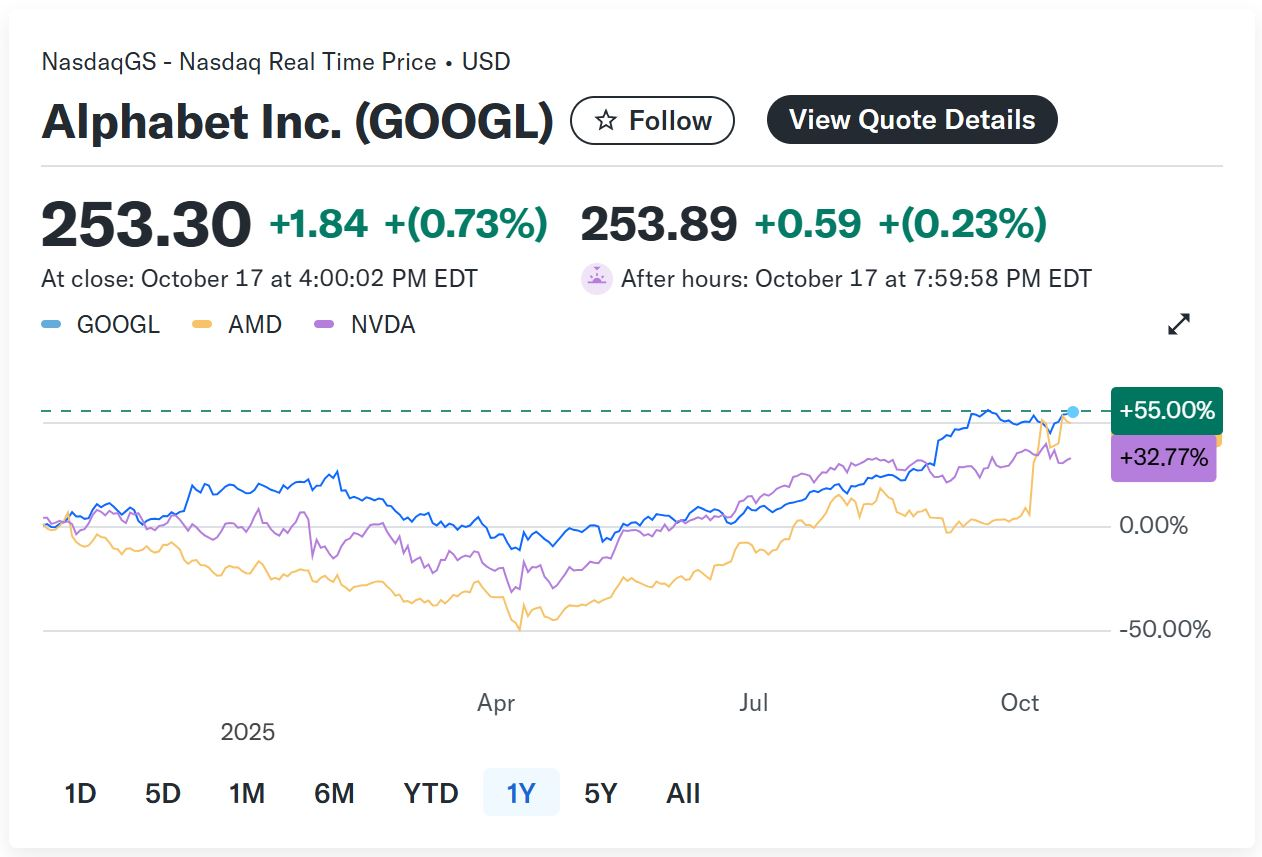Click the purple +32.77% NVDA label
This screenshot has width=1262, height=857.
click(1163, 459)
